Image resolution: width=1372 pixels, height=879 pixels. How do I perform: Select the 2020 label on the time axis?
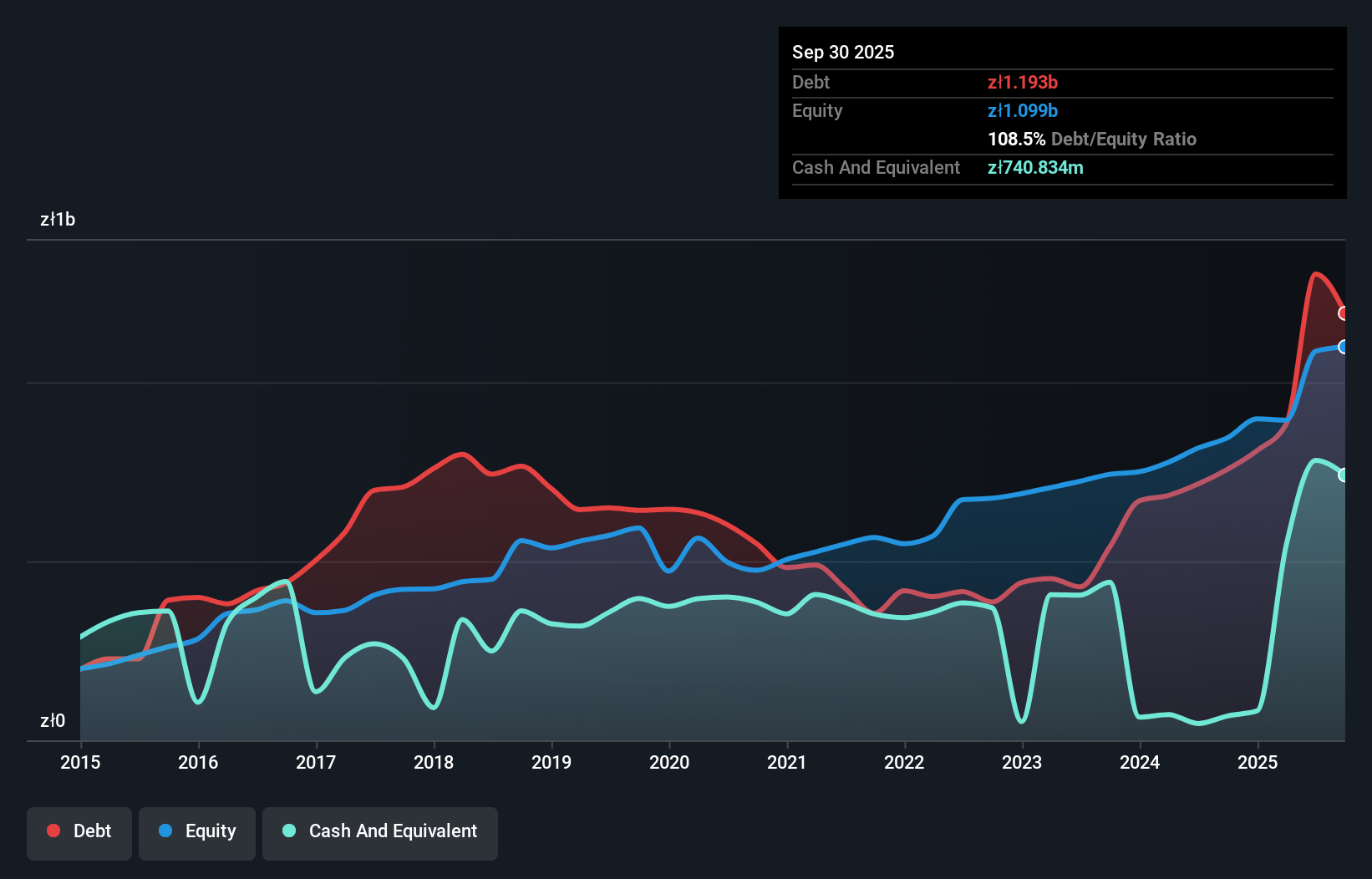click(x=668, y=763)
